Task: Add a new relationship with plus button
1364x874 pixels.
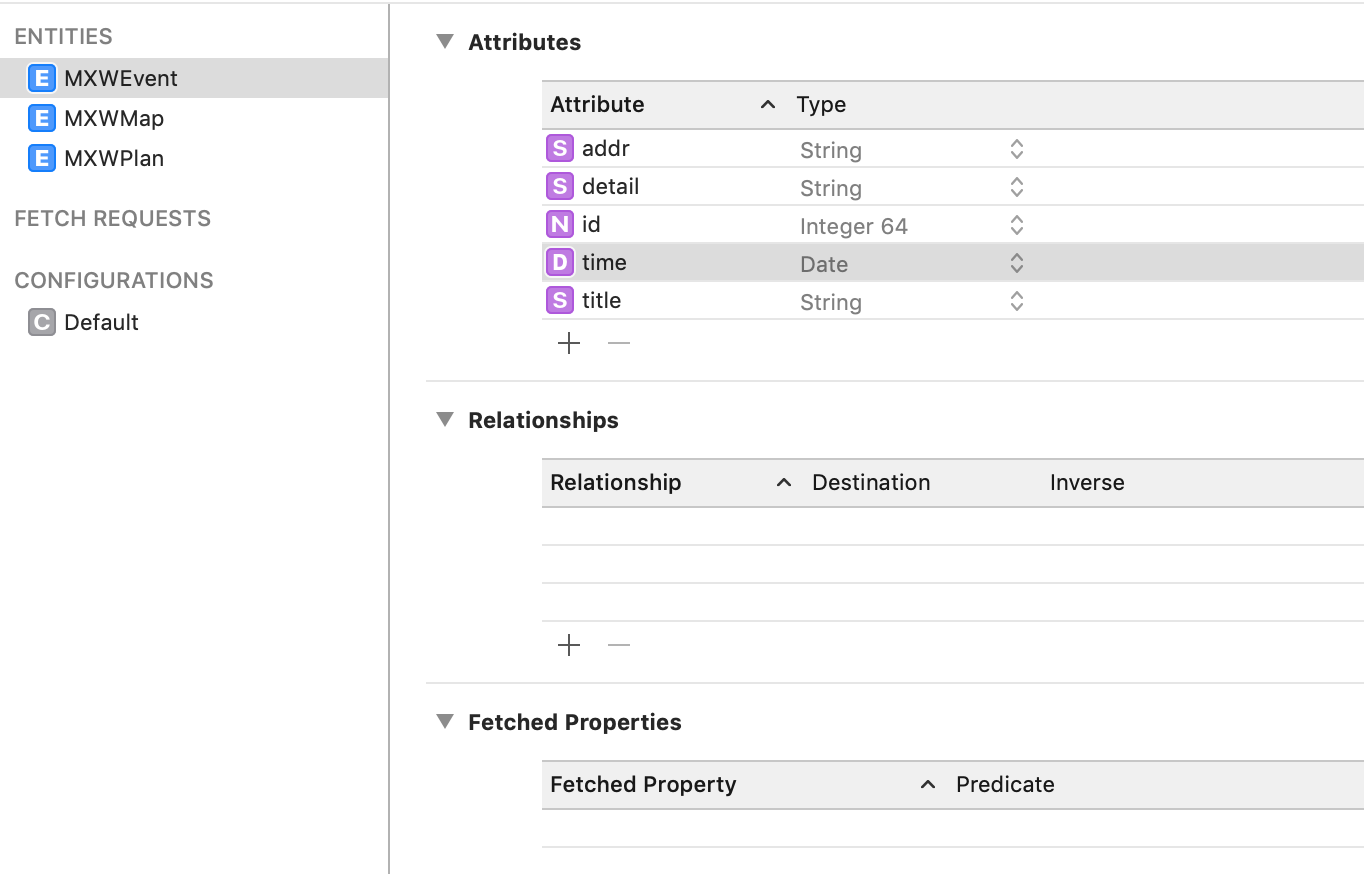Action: [x=569, y=645]
